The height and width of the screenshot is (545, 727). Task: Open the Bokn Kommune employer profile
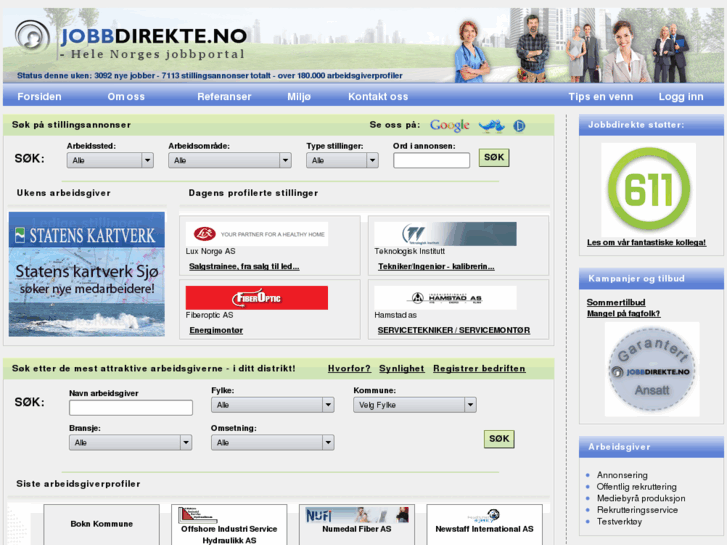[x=102, y=524]
